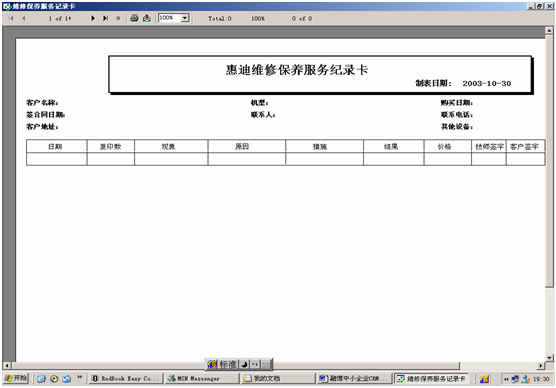Go to the first report page
The image size is (556, 388).
click(x=11, y=18)
